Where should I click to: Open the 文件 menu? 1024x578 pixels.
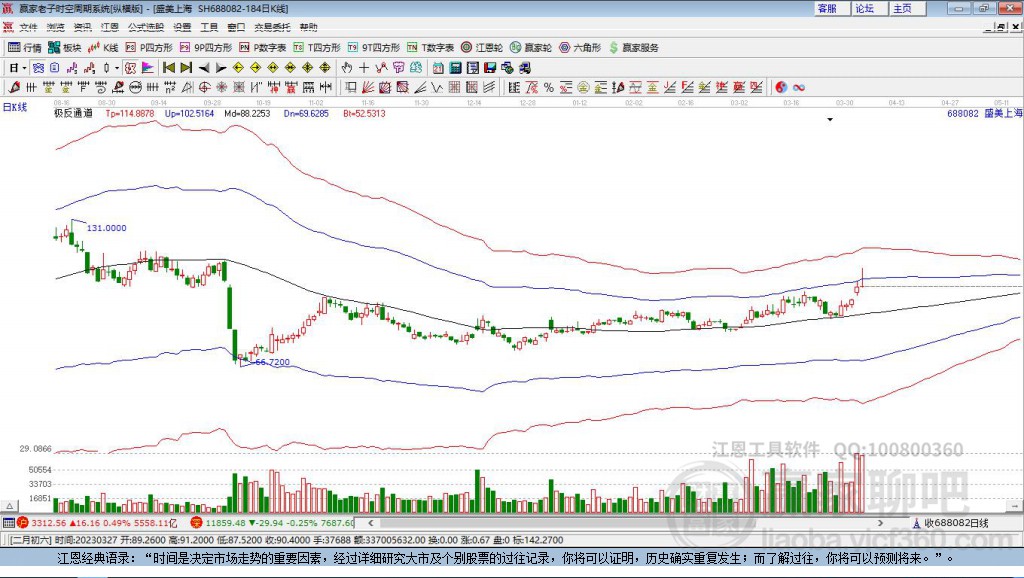click(x=27, y=27)
